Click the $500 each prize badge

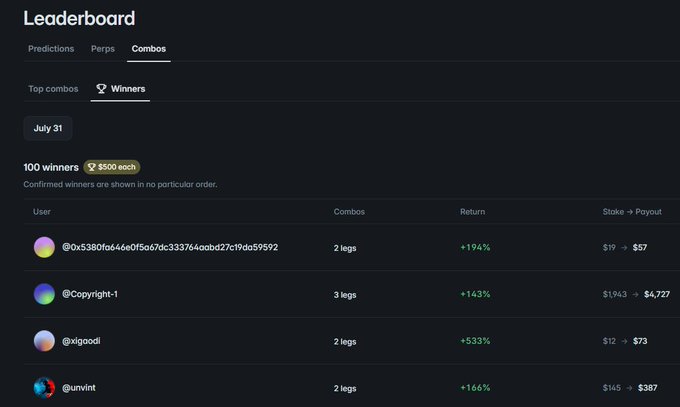click(111, 167)
